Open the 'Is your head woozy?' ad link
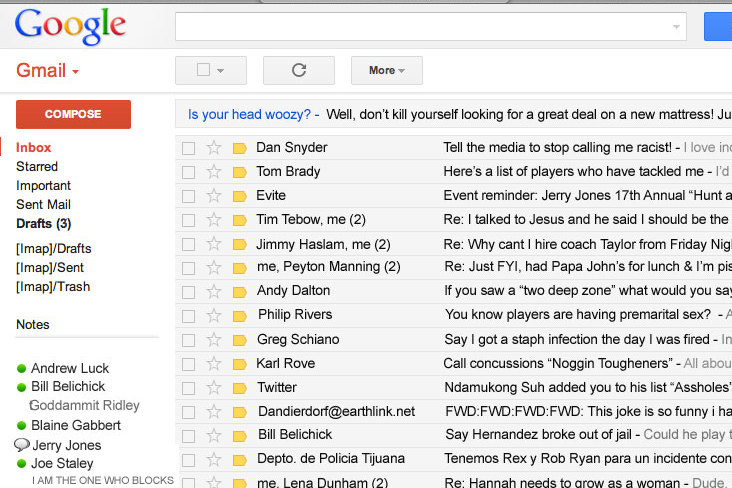The height and width of the screenshot is (488, 732). click(249, 114)
